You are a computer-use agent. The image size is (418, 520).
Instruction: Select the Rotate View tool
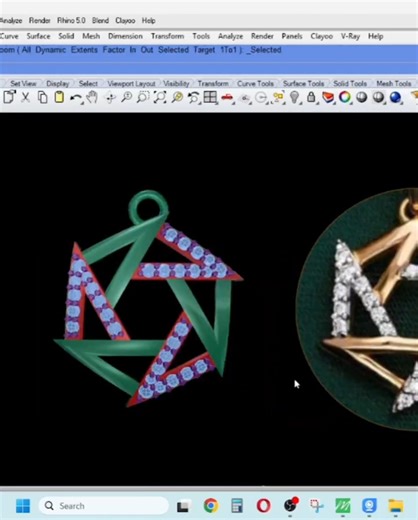110,98
